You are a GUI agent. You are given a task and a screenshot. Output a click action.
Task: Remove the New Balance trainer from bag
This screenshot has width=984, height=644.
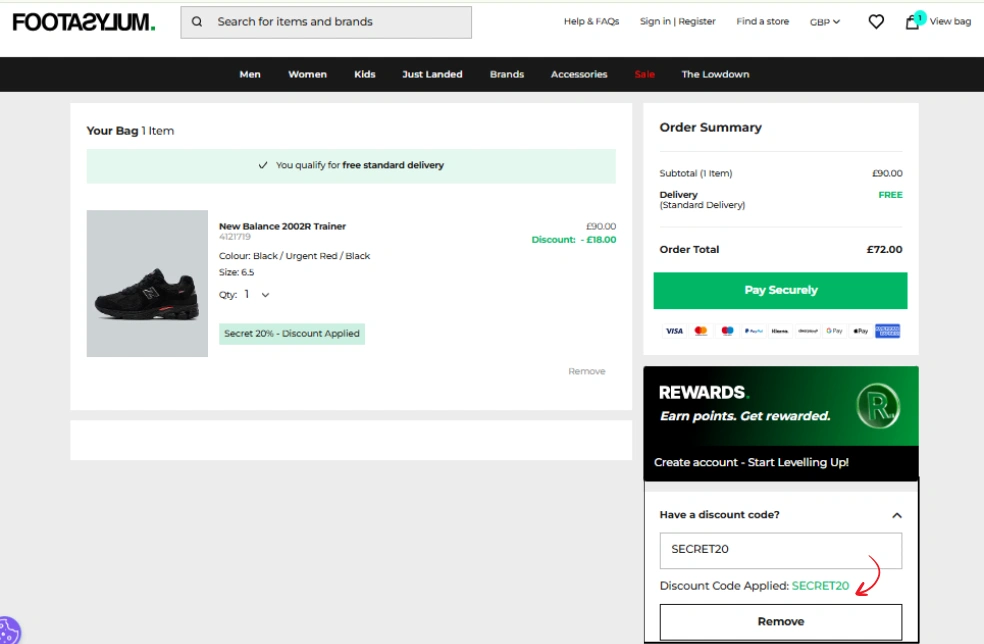pyautogui.click(x=587, y=372)
